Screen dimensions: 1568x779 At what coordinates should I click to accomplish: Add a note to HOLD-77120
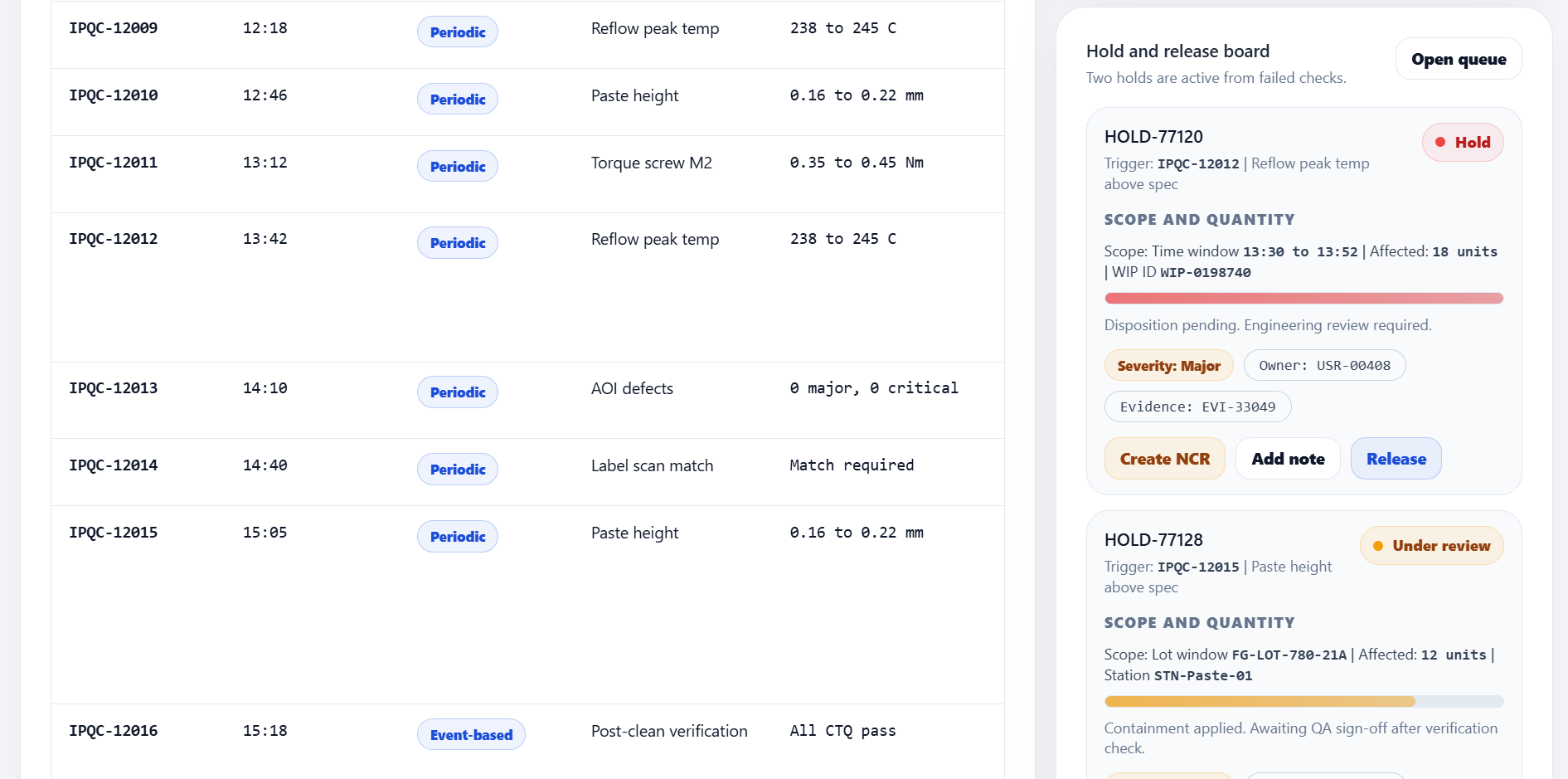pos(1287,459)
